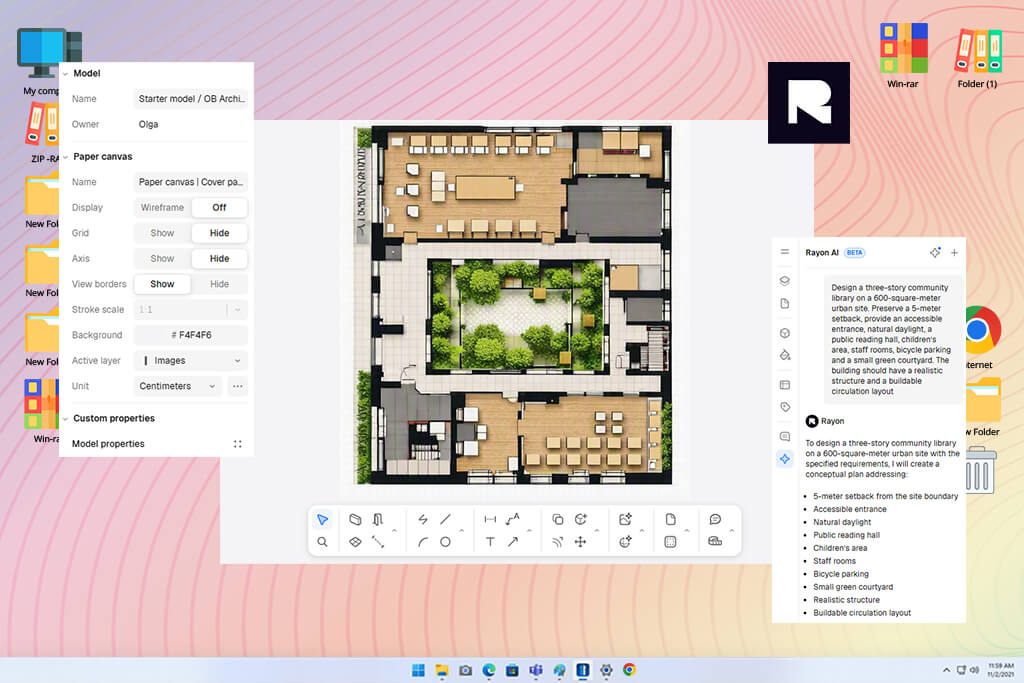1024x683 pixels.
Task: Set View borders to Hide
Action: pos(219,284)
